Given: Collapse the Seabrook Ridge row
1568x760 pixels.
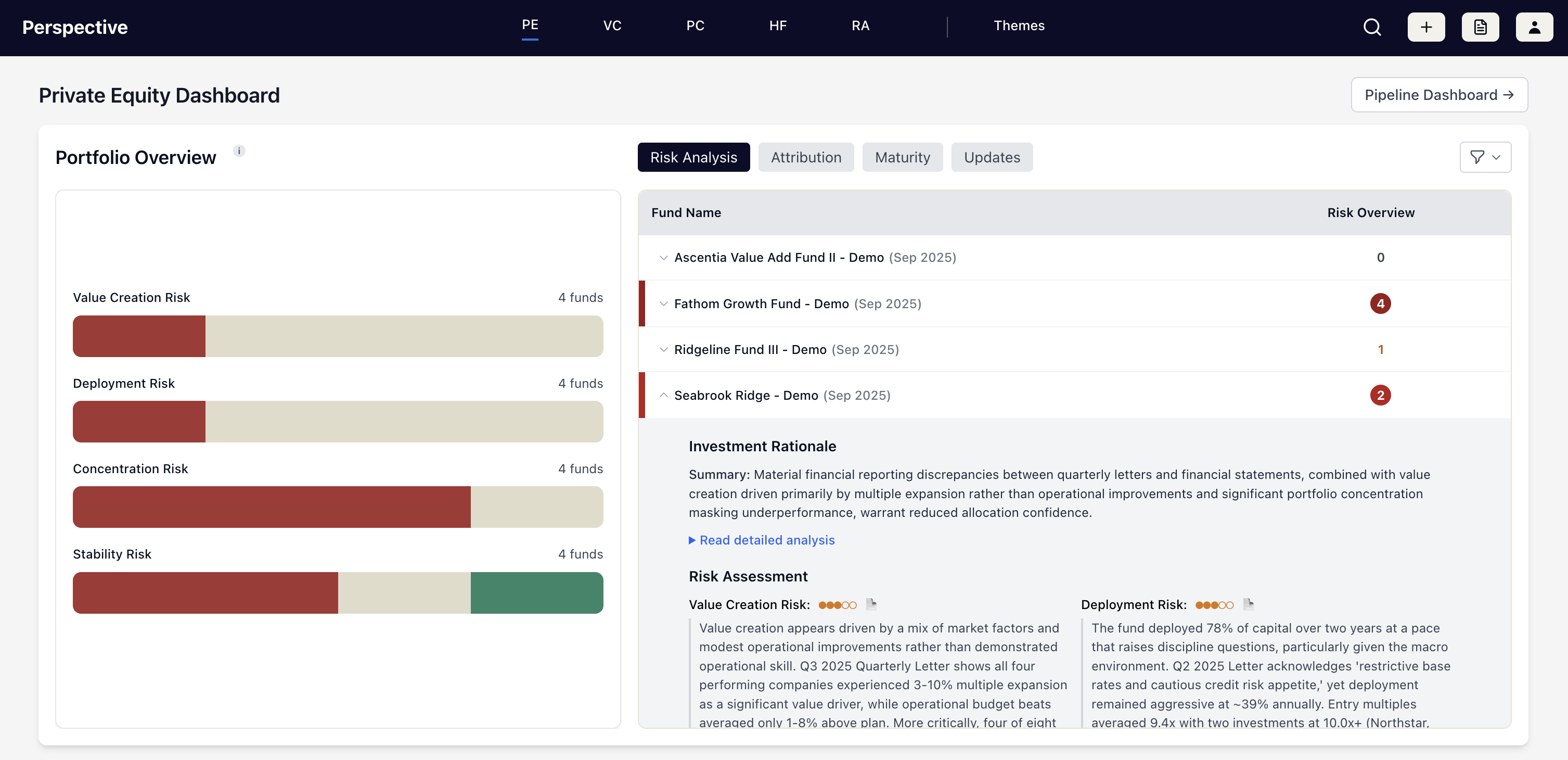Looking at the screenshot, I should click(663, 395).
